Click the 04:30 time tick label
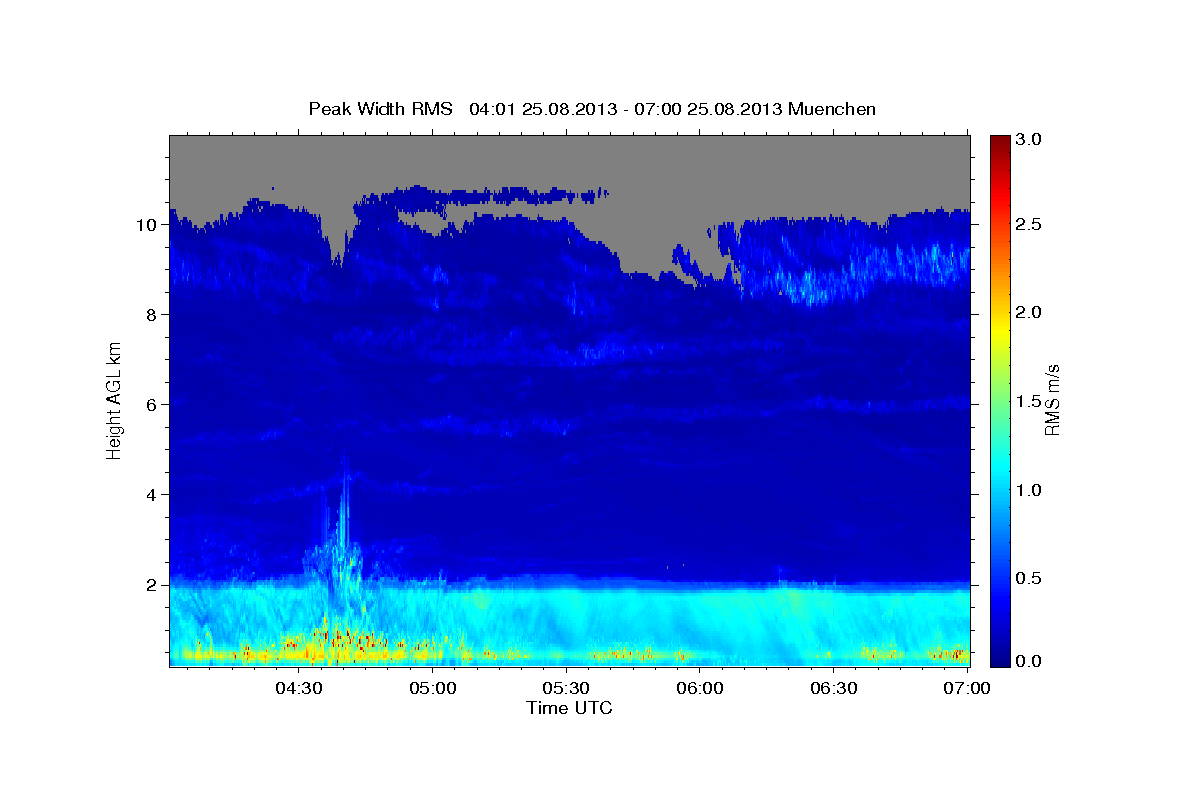 point(299,688)
